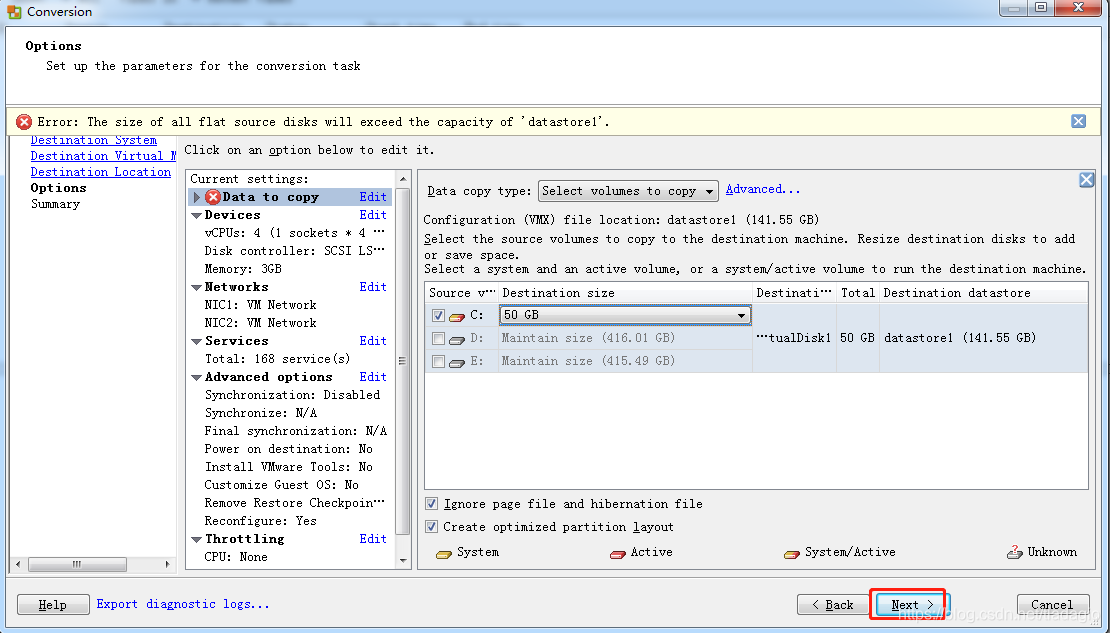Click the System/Active legend drive icon
Screen dimensions: 1110x633
click(792, 554)
